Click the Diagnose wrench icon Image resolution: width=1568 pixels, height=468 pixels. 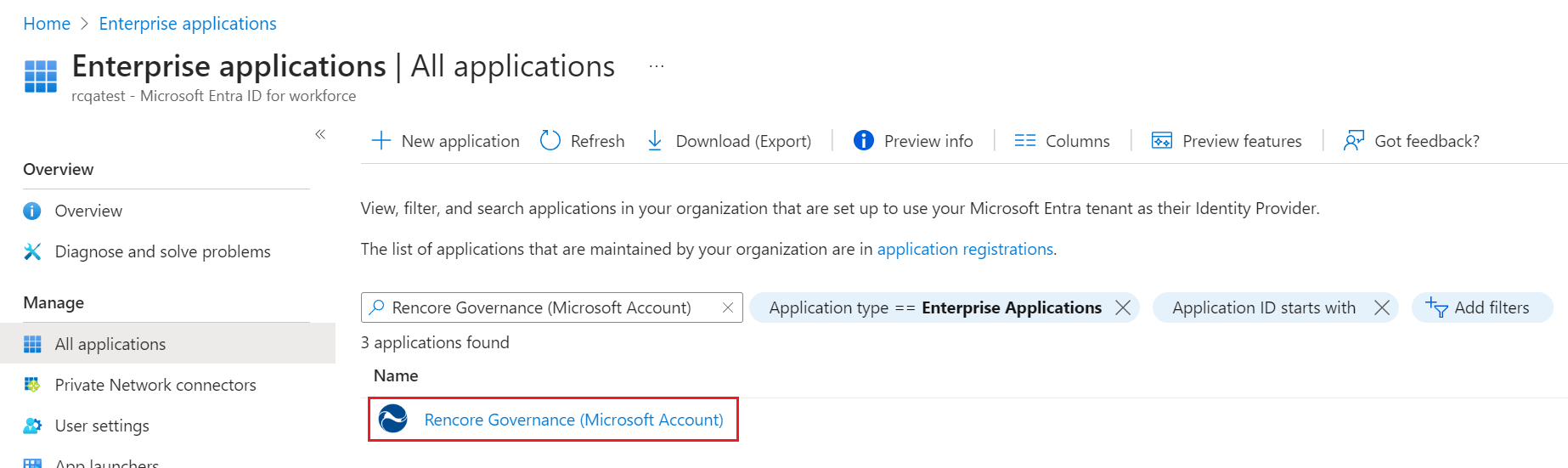pos(32,251)
